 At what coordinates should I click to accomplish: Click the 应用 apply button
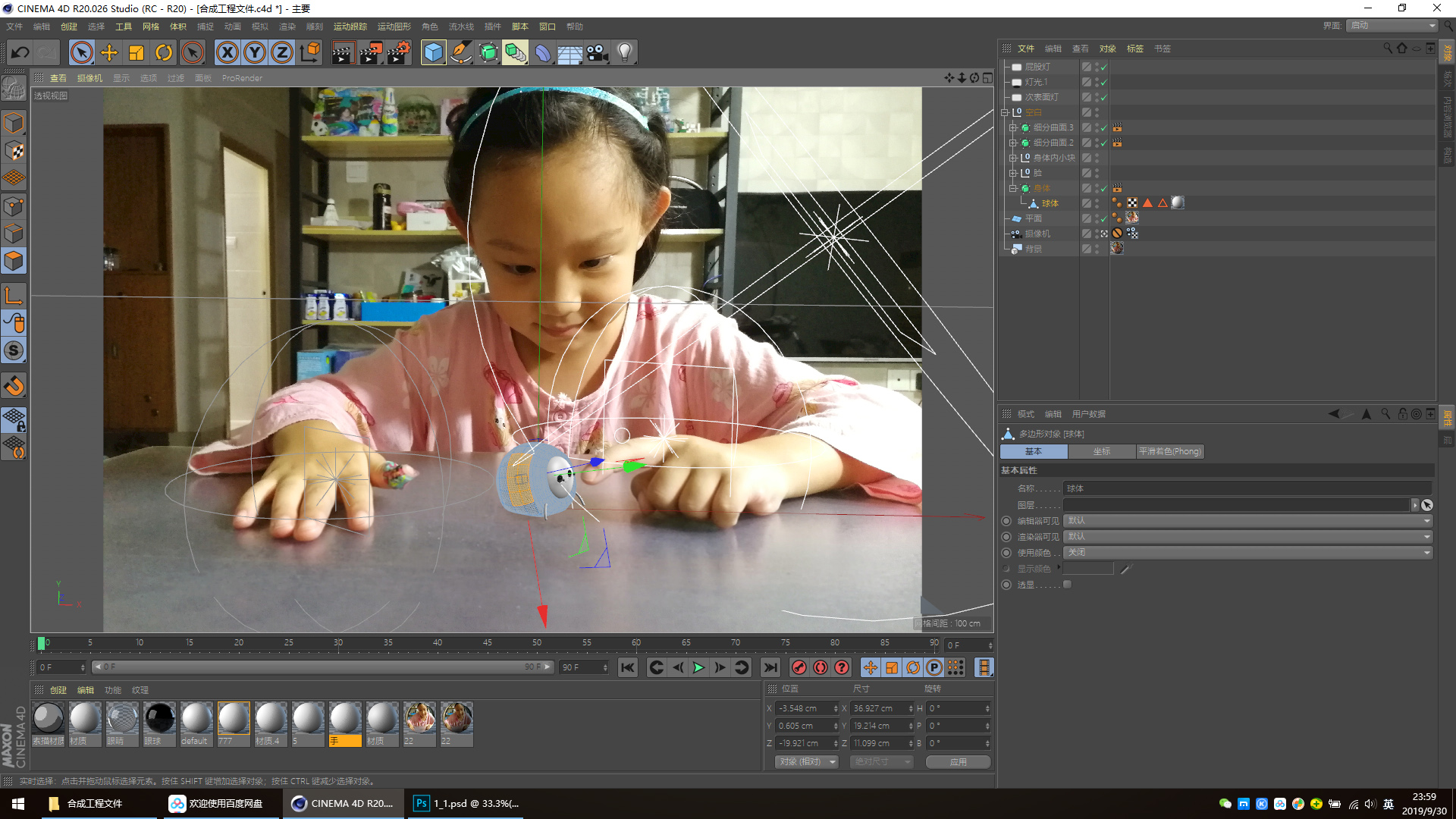[x=959, y=762]
